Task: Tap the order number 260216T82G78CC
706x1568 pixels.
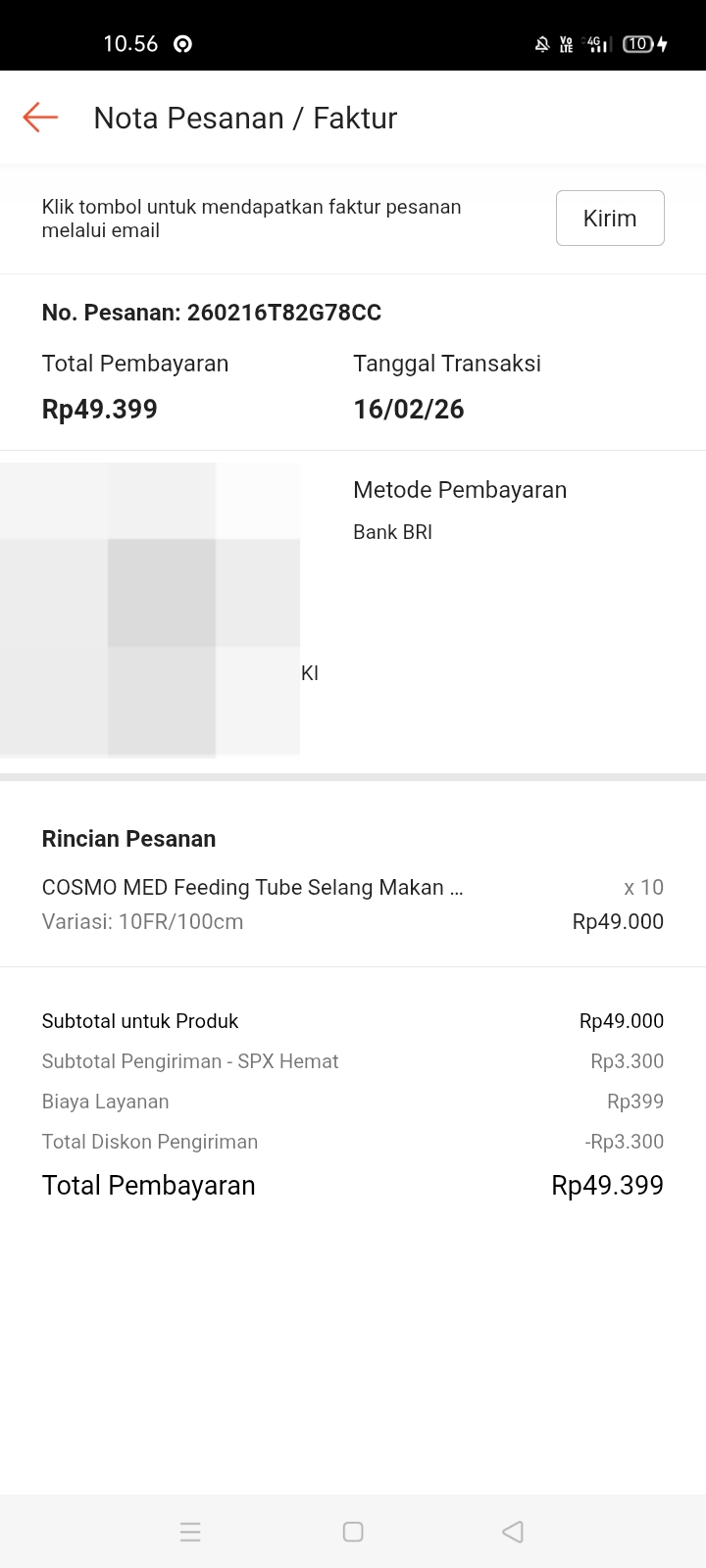Action: (283, 313)
